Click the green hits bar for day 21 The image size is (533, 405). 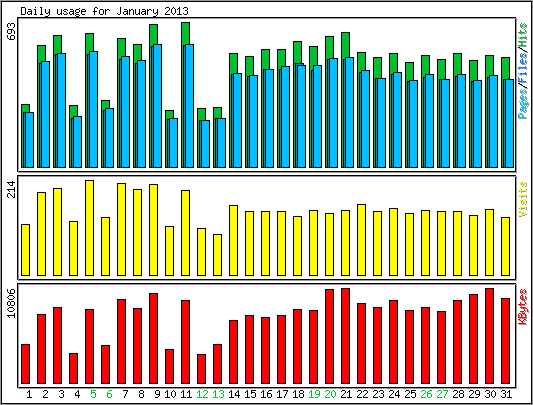pos(345,45)
